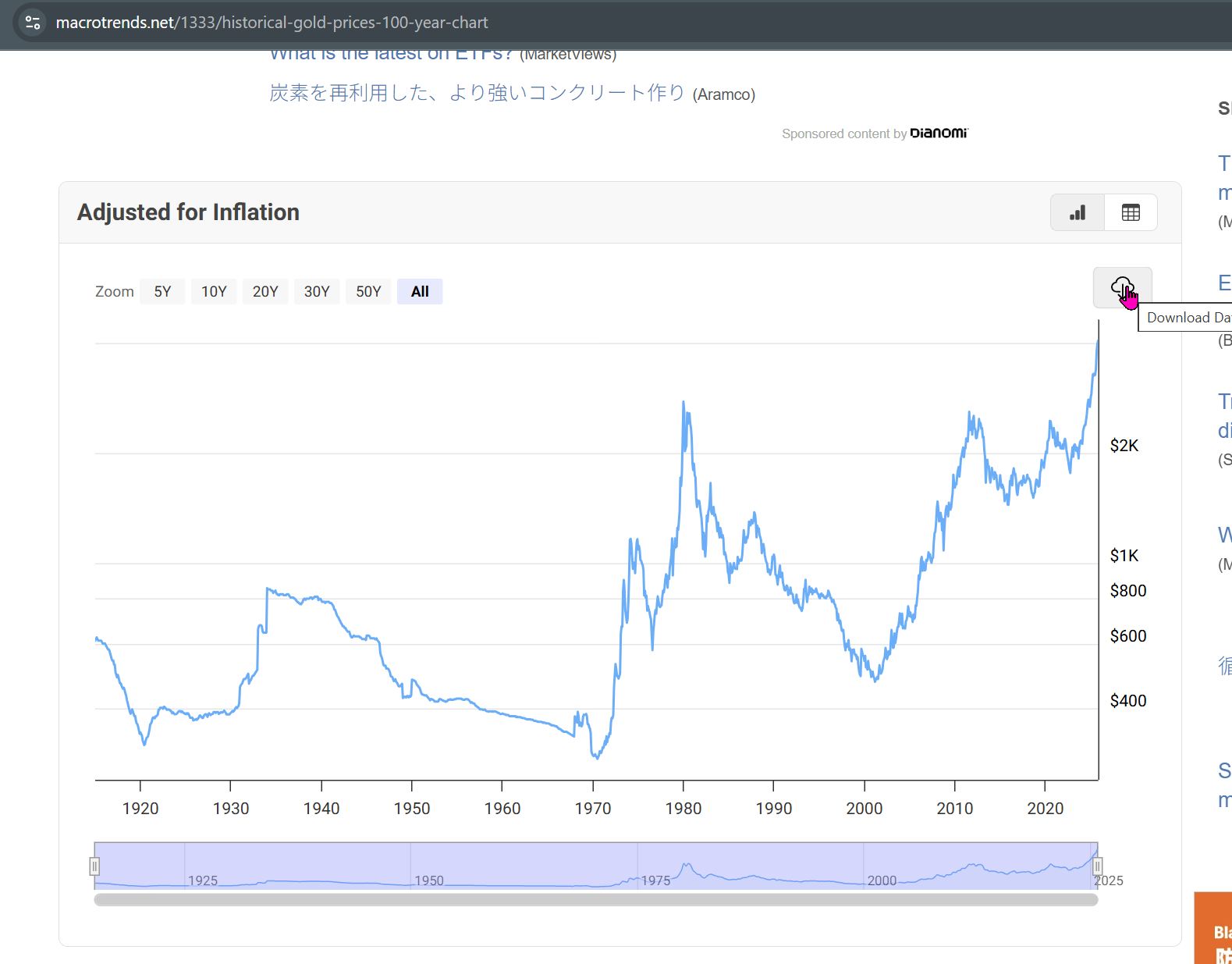Switch to chart view icon
The height and width of the screenshot is (964, 1232).
(x=1078, y=212)
